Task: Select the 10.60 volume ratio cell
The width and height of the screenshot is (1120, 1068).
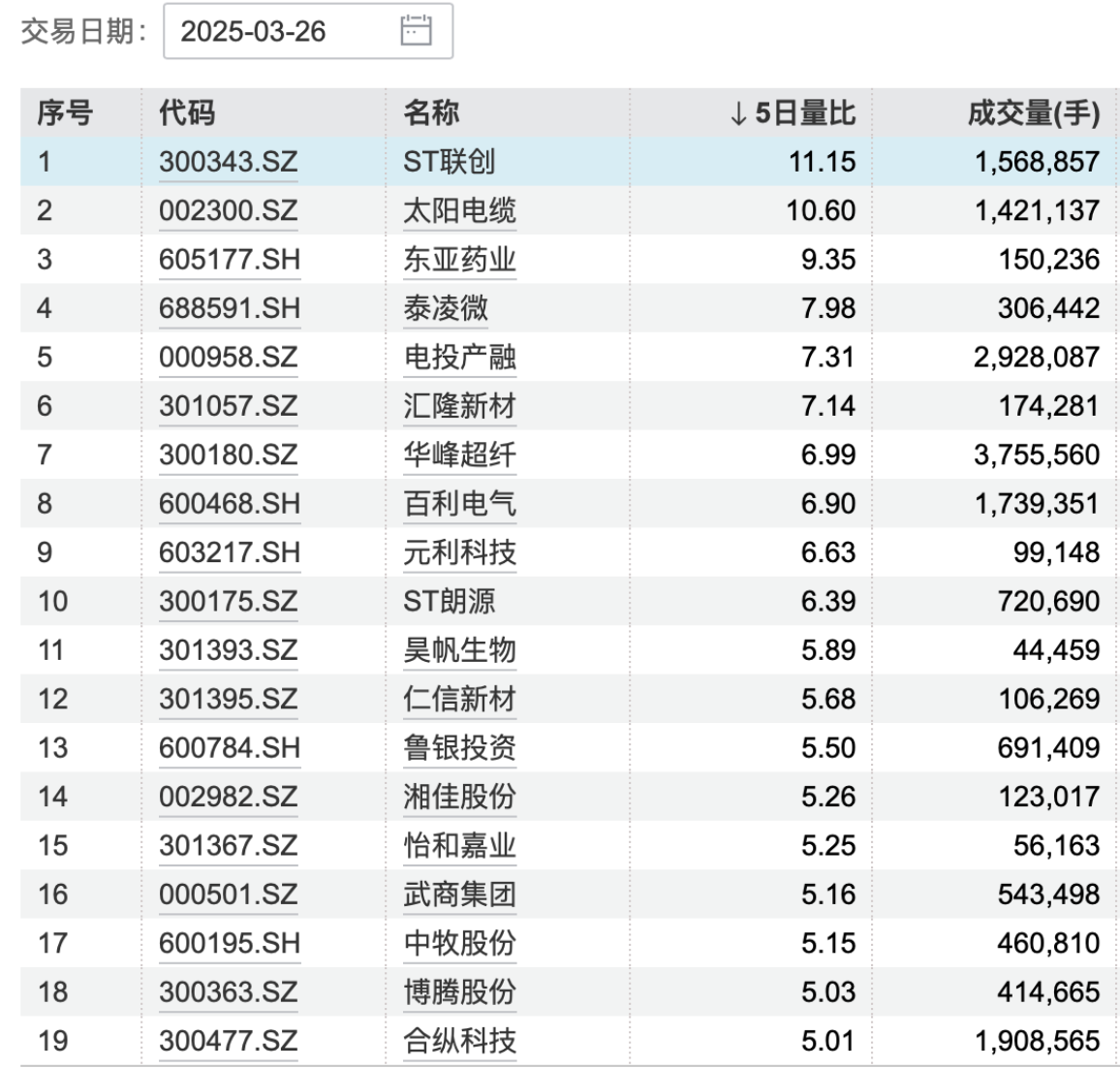Action: [x=821, y=210]
